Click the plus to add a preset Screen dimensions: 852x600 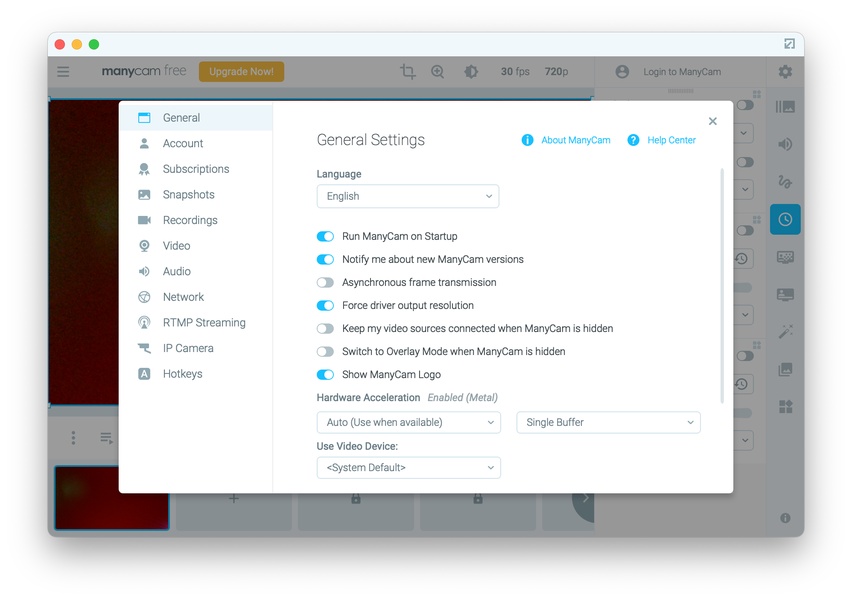tap(234, 498)
